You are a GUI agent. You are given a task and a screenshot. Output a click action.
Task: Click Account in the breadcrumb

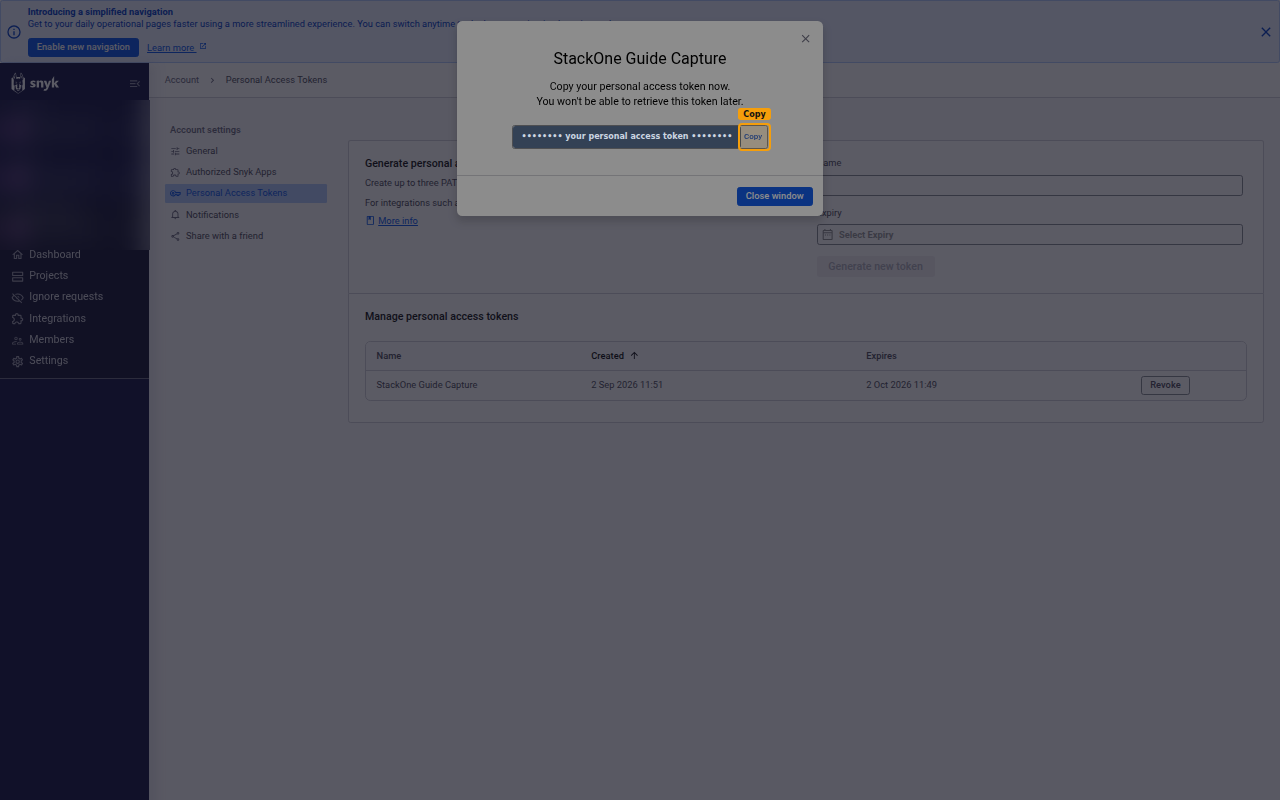point(182,80)
